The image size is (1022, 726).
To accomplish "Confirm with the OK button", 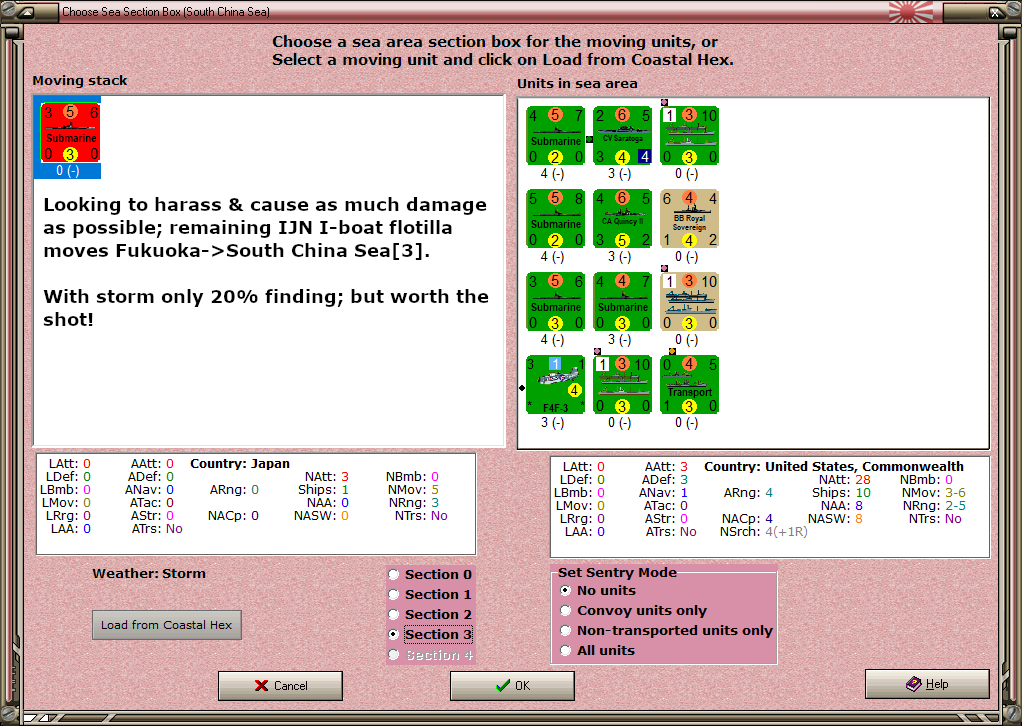I will [512, 686].
